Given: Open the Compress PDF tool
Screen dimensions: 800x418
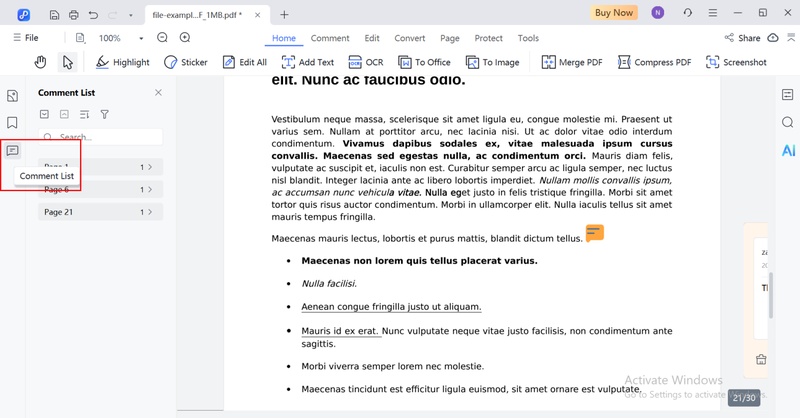Looking at the screenshot, I should [654, 62].
